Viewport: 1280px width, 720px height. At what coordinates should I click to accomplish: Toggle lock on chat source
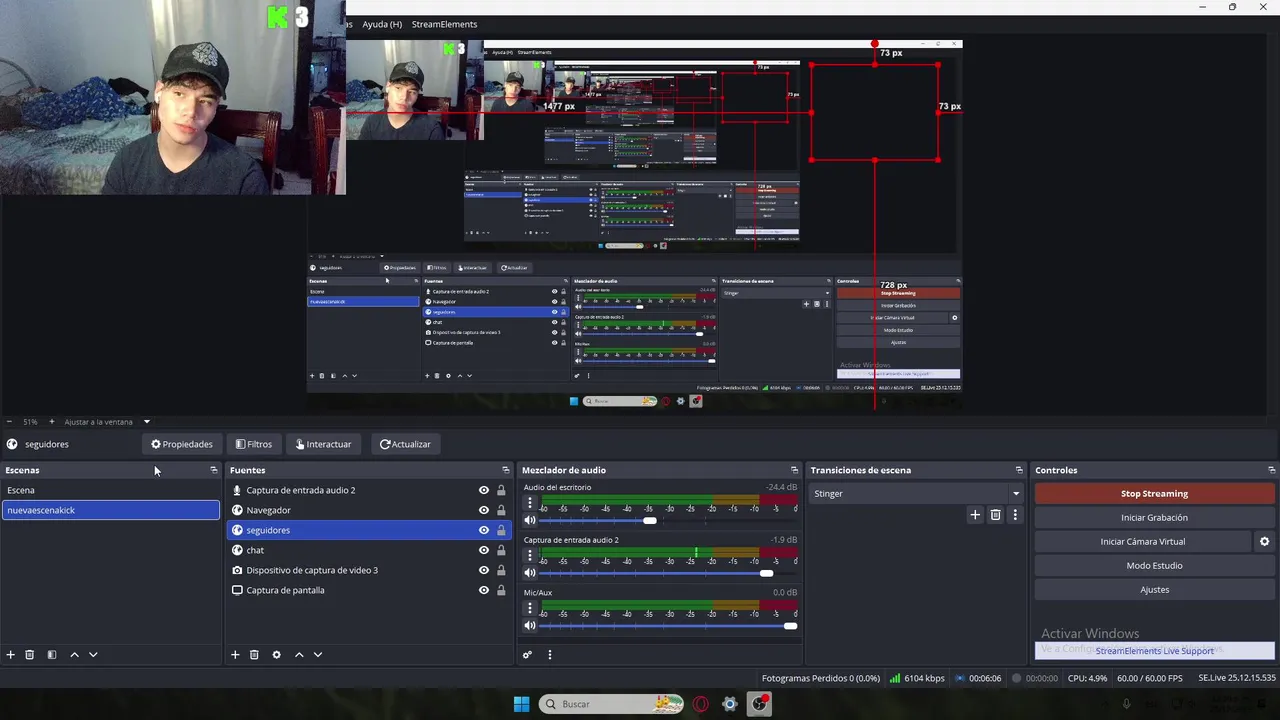tap(501, 550)
